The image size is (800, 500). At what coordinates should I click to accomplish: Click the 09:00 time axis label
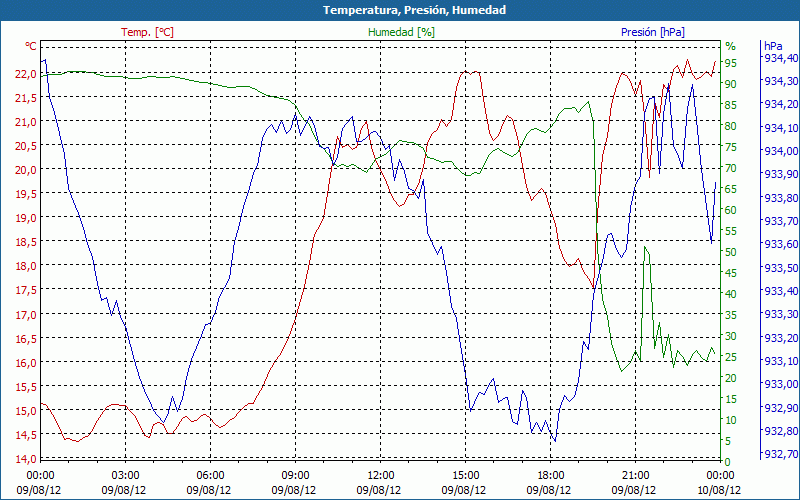295,476
